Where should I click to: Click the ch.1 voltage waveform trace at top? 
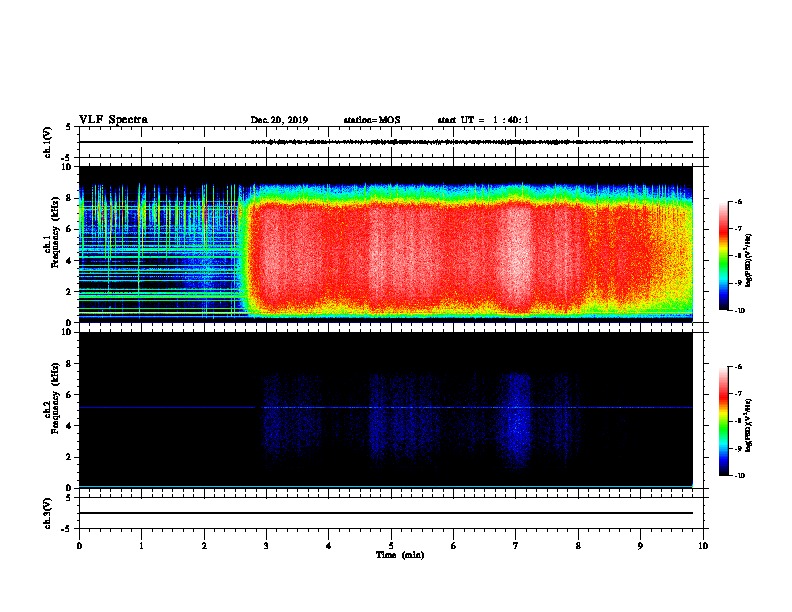(x=385, y=142)
